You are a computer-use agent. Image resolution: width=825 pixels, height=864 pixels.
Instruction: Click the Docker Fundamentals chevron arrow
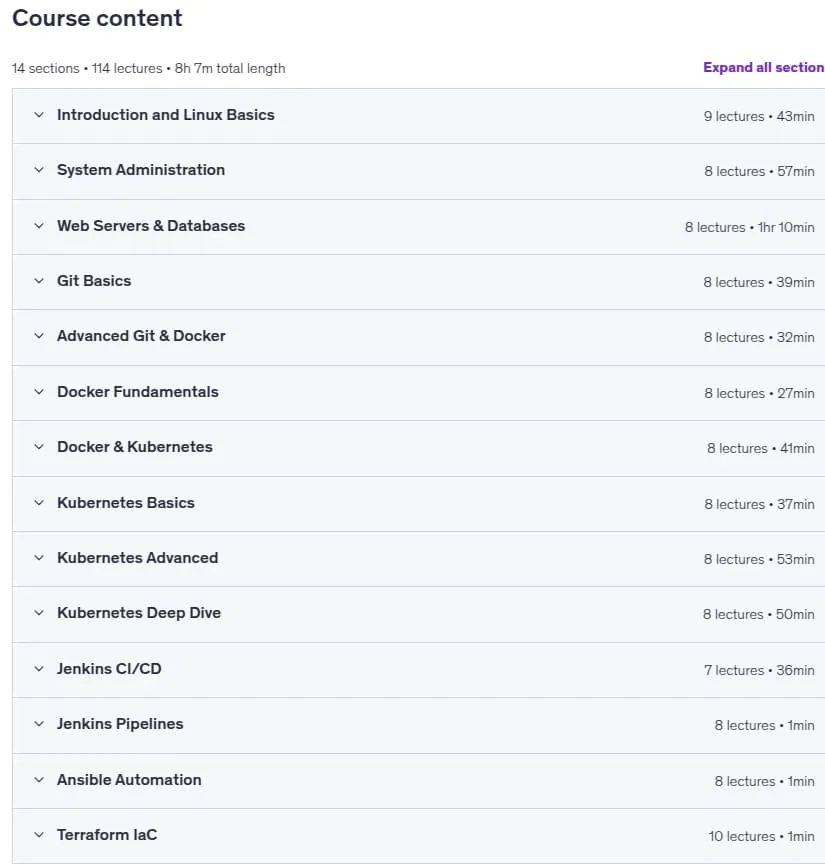[x=39, y=392]
